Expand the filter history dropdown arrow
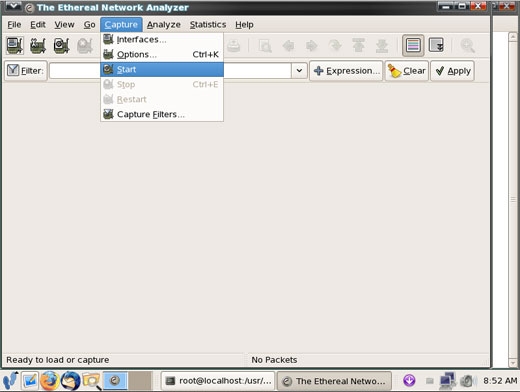The width and height of the screenshot is (520, 392). [x=299, y=71]
